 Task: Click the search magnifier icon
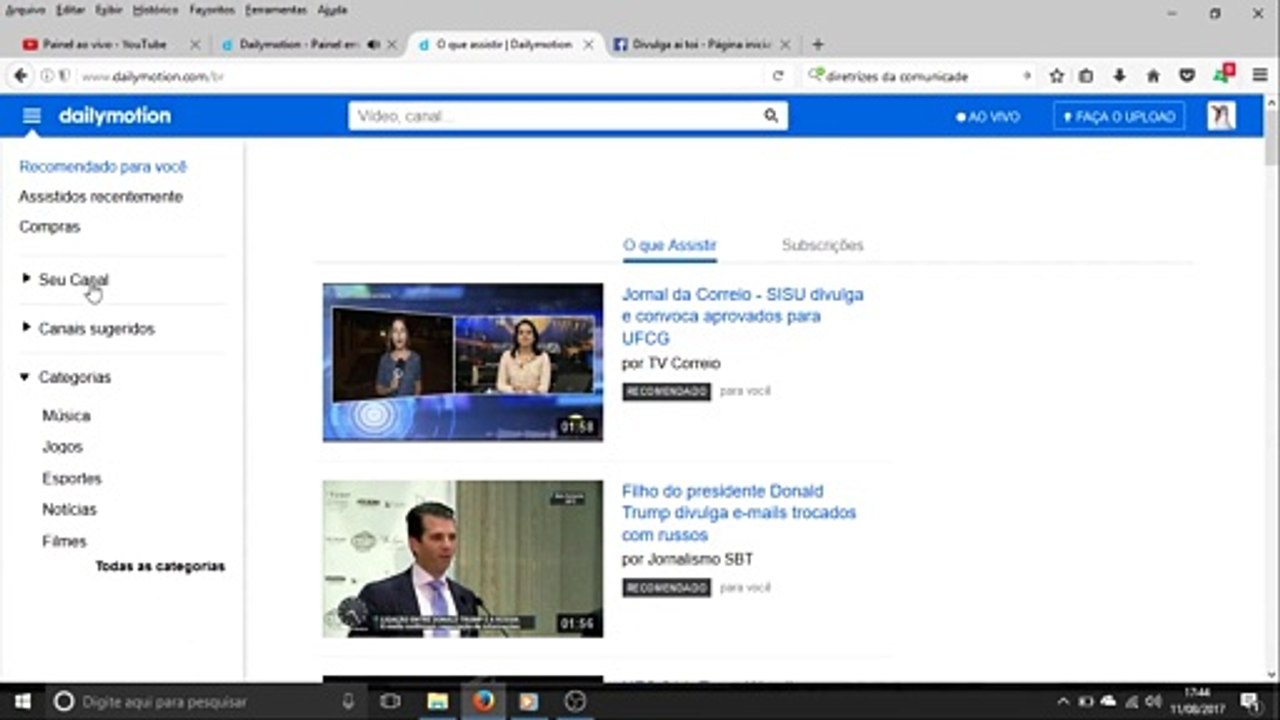pos(771,116)
